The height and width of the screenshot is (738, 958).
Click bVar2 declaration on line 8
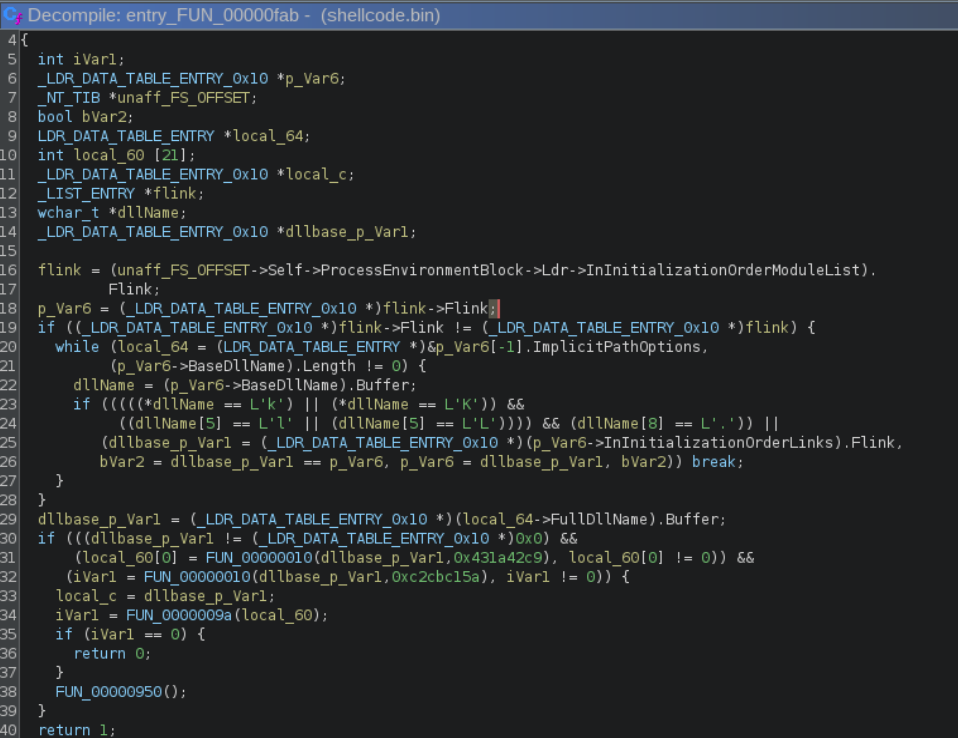[x=104, y=117]
